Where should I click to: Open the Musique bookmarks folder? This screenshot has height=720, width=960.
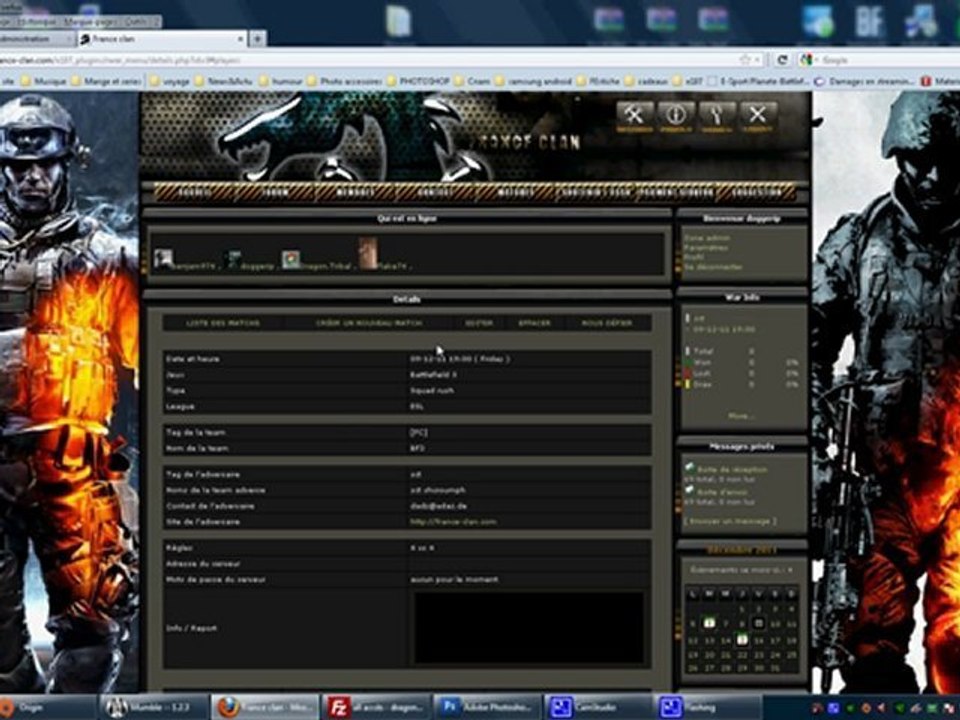[x=43, y=81]
